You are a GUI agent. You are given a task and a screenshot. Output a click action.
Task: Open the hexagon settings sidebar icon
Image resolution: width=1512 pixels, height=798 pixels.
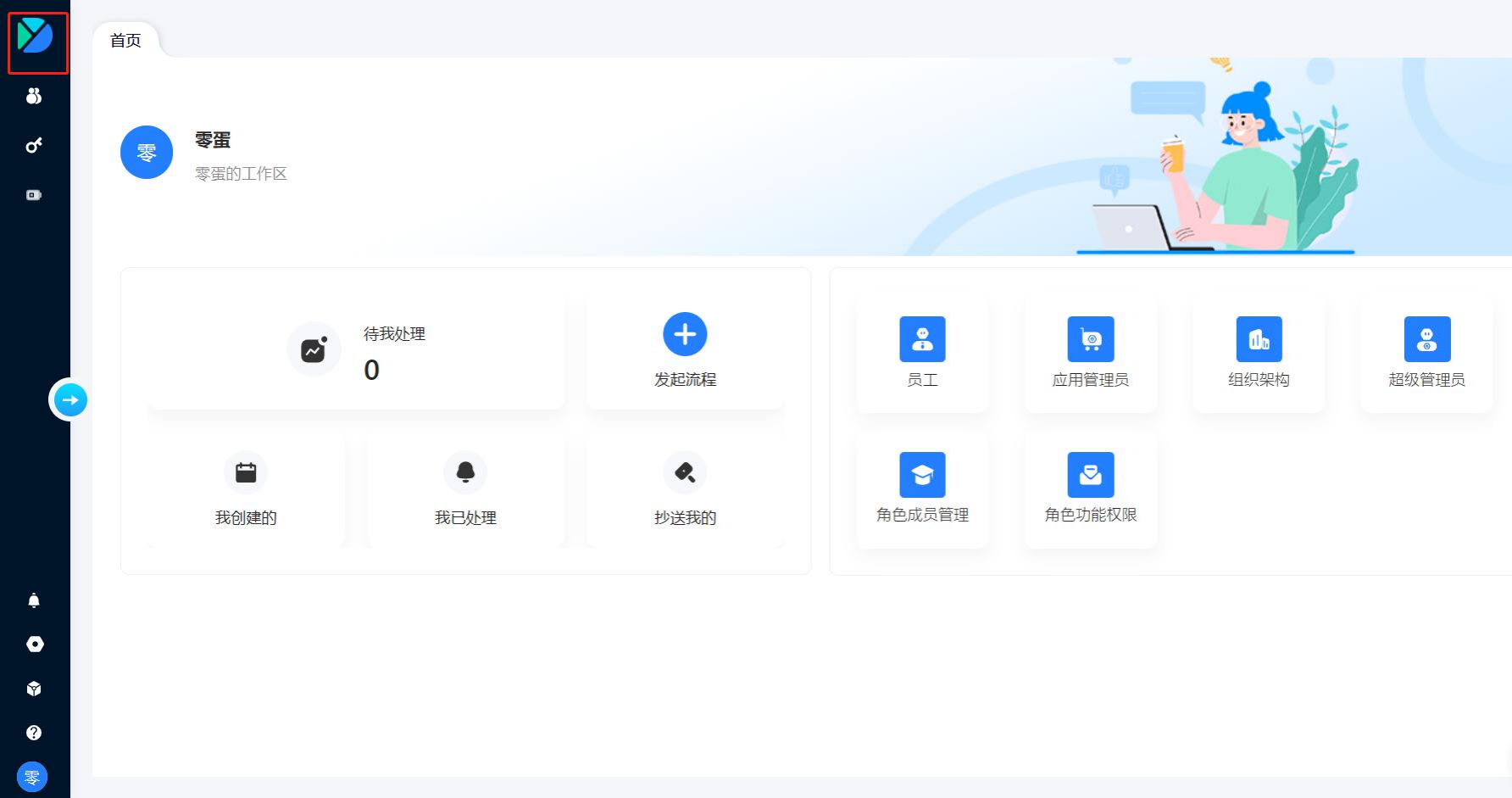34,645
